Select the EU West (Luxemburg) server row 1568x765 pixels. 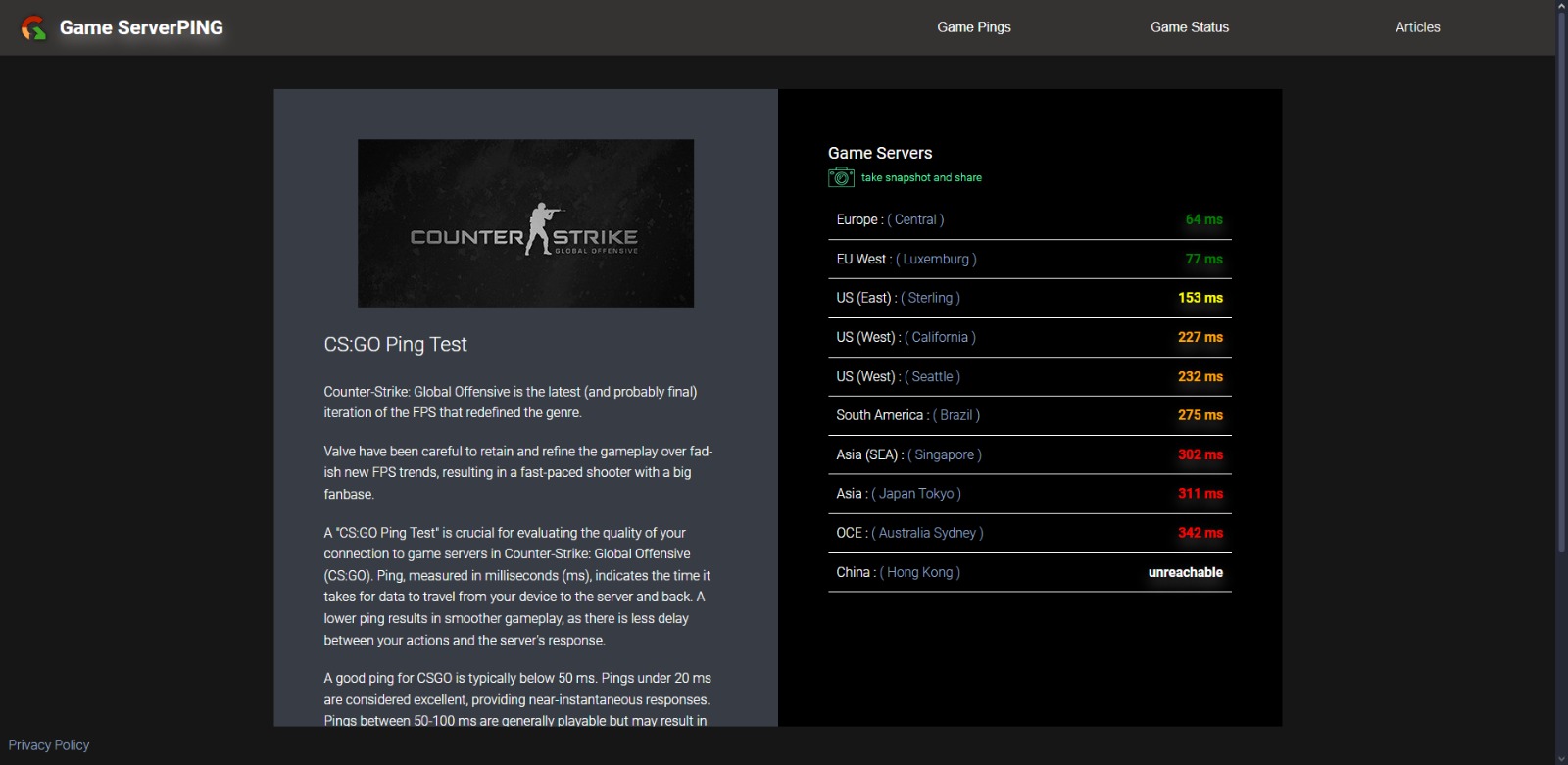[x=1029, y=259]
